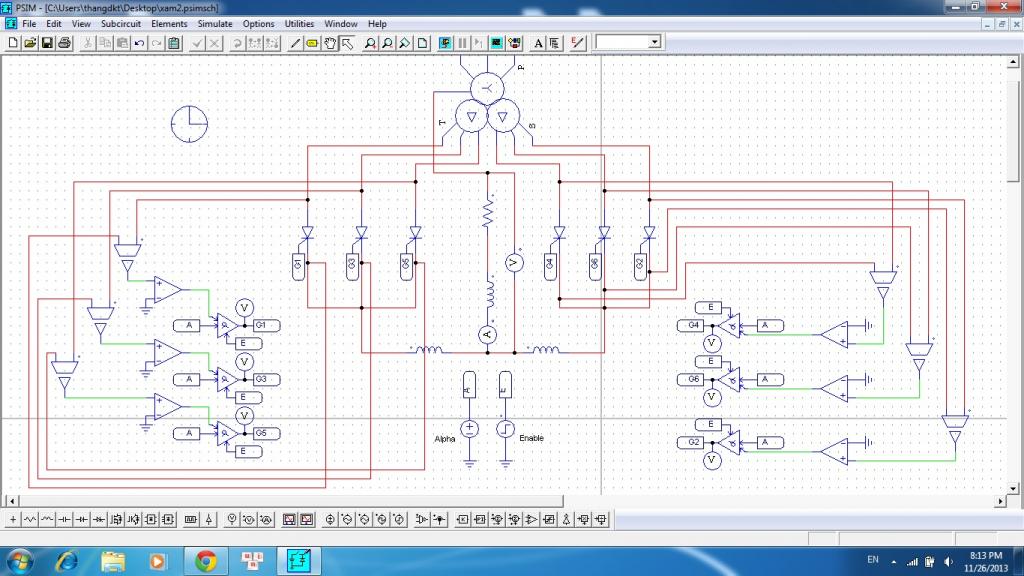The height and width of the screenshot is (576, 1024).
Task: Click the Save file icon in toolbar
Action: [47, 43]
